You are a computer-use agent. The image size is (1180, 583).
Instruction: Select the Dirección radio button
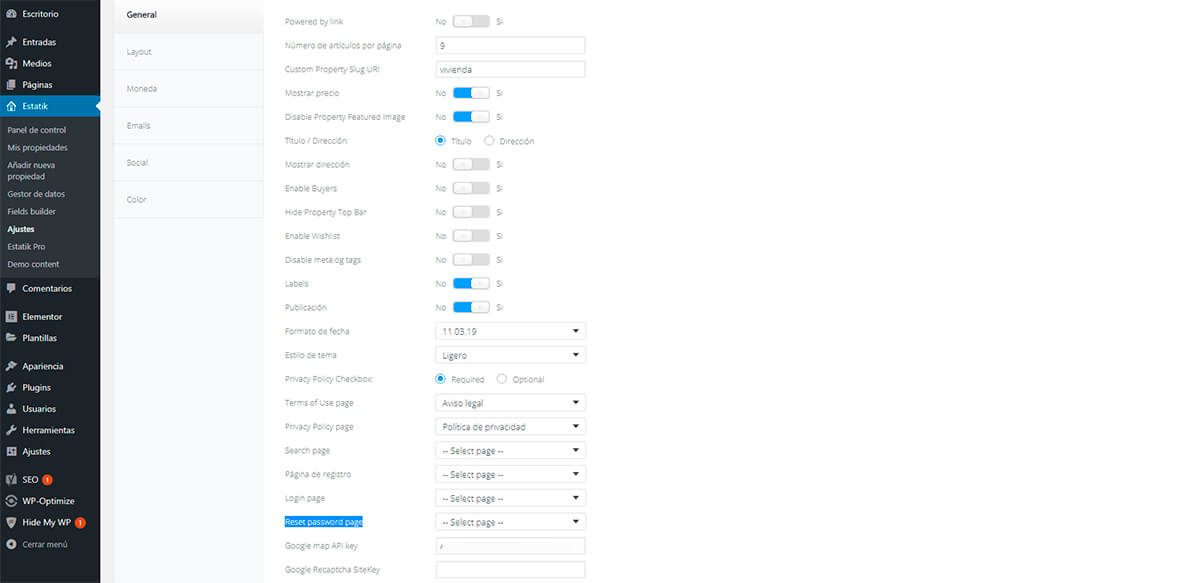(x=489, y=141)
